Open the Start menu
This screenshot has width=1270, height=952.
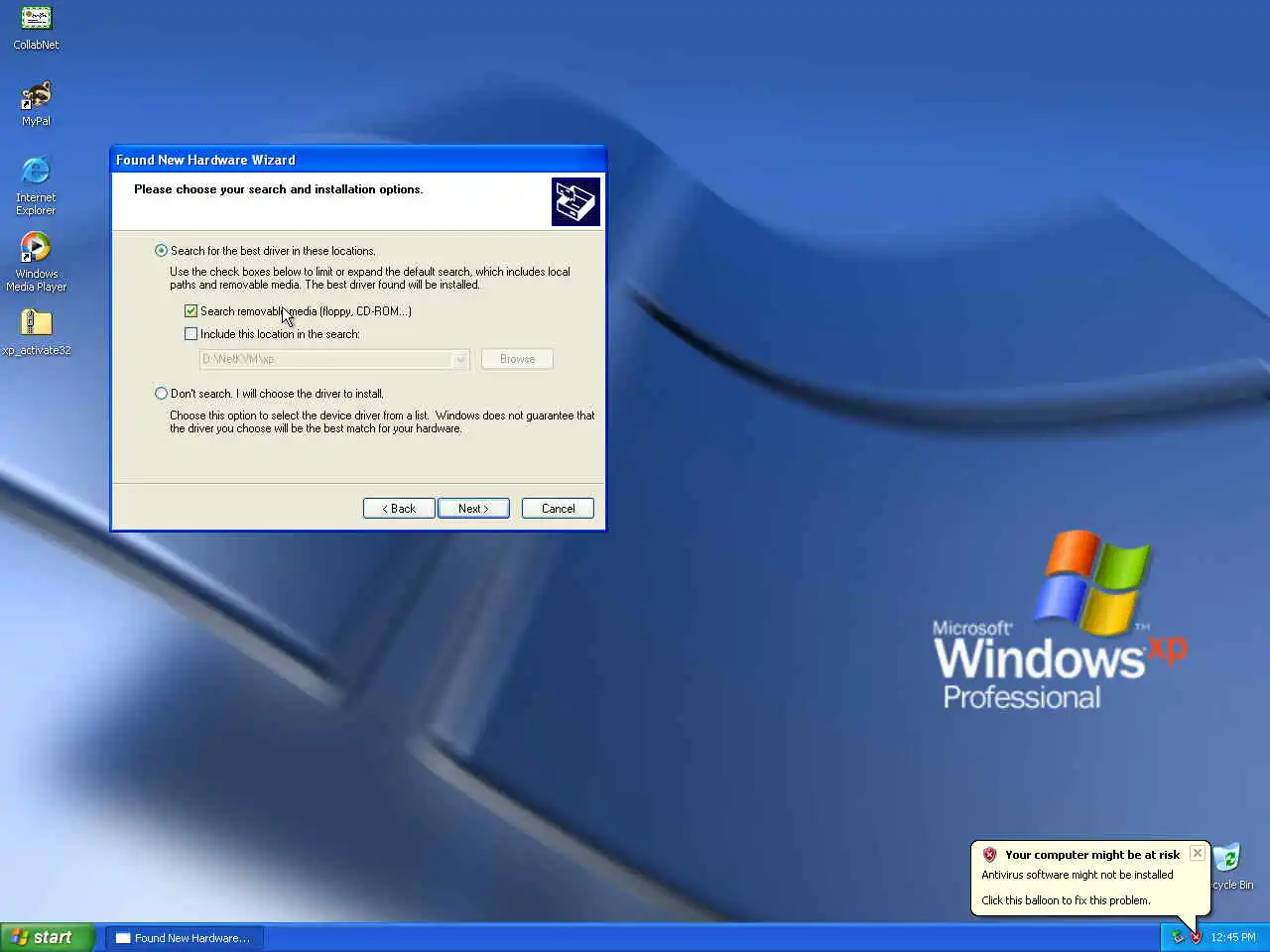(48, 937)
